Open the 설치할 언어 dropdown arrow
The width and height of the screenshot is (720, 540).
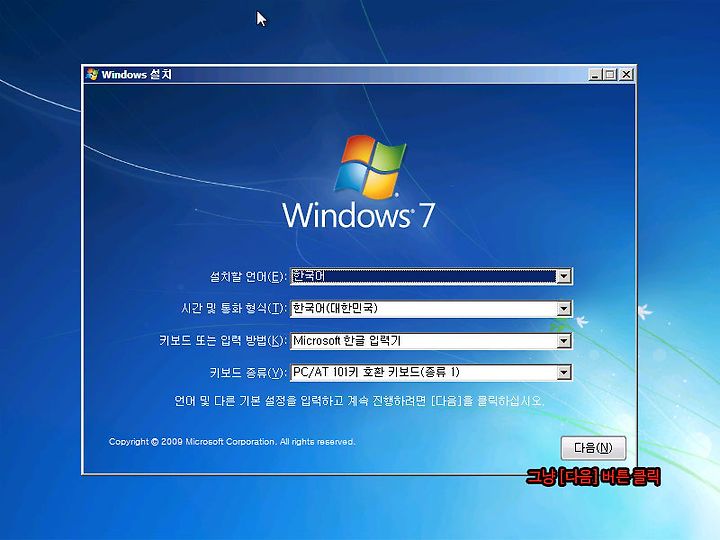[x=563, y=276]
